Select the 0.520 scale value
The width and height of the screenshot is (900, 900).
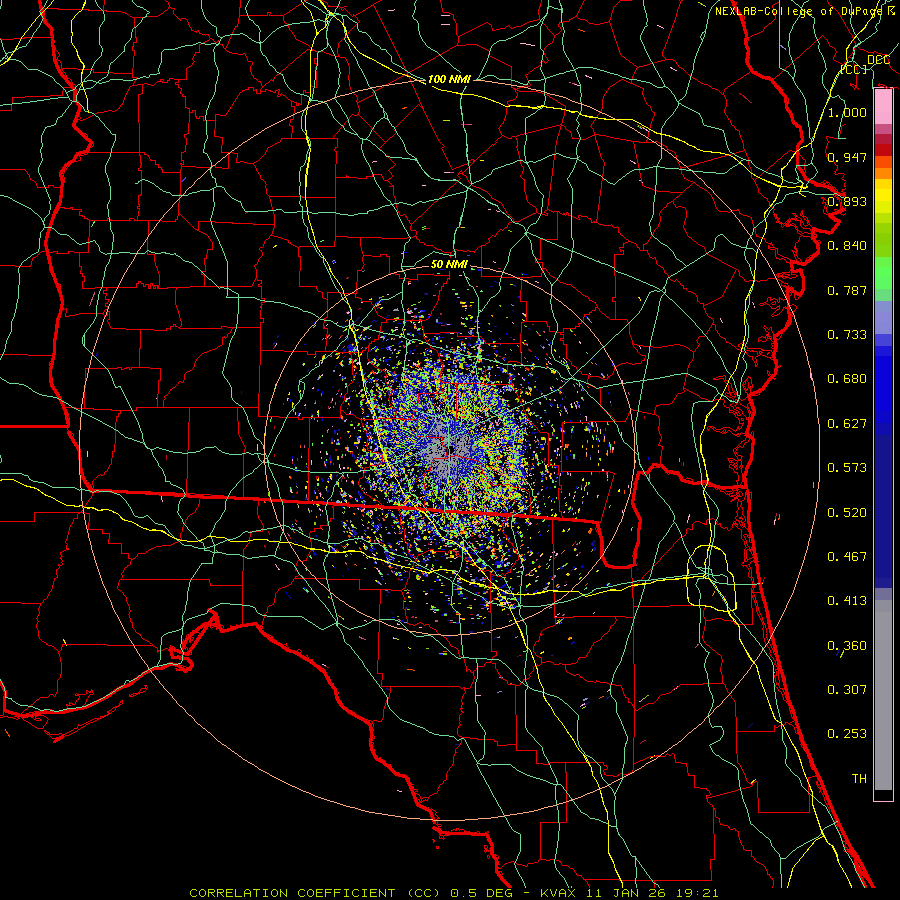847,513
